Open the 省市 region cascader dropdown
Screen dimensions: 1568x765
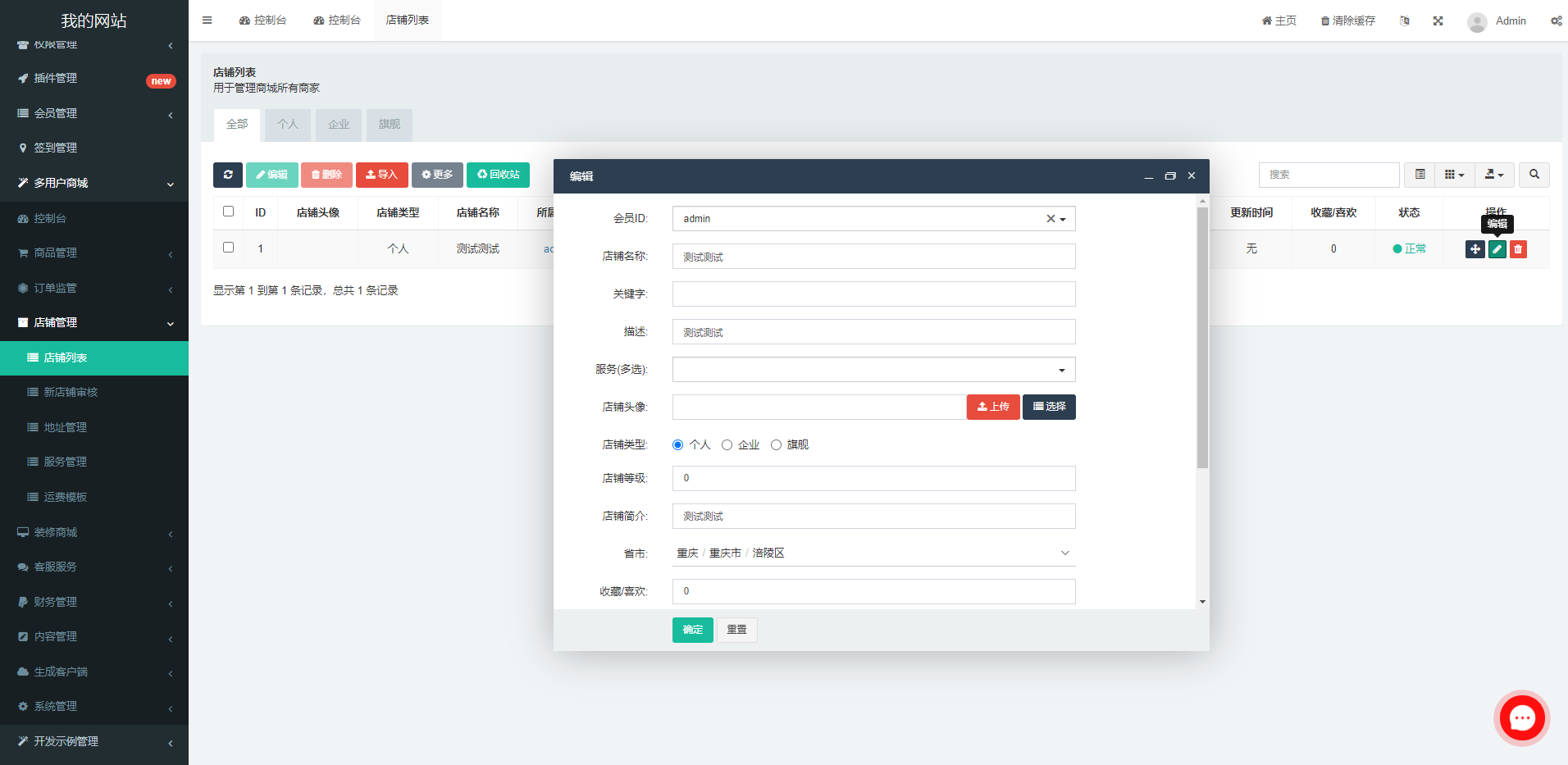pyautogui.click(x=873, y=553)
